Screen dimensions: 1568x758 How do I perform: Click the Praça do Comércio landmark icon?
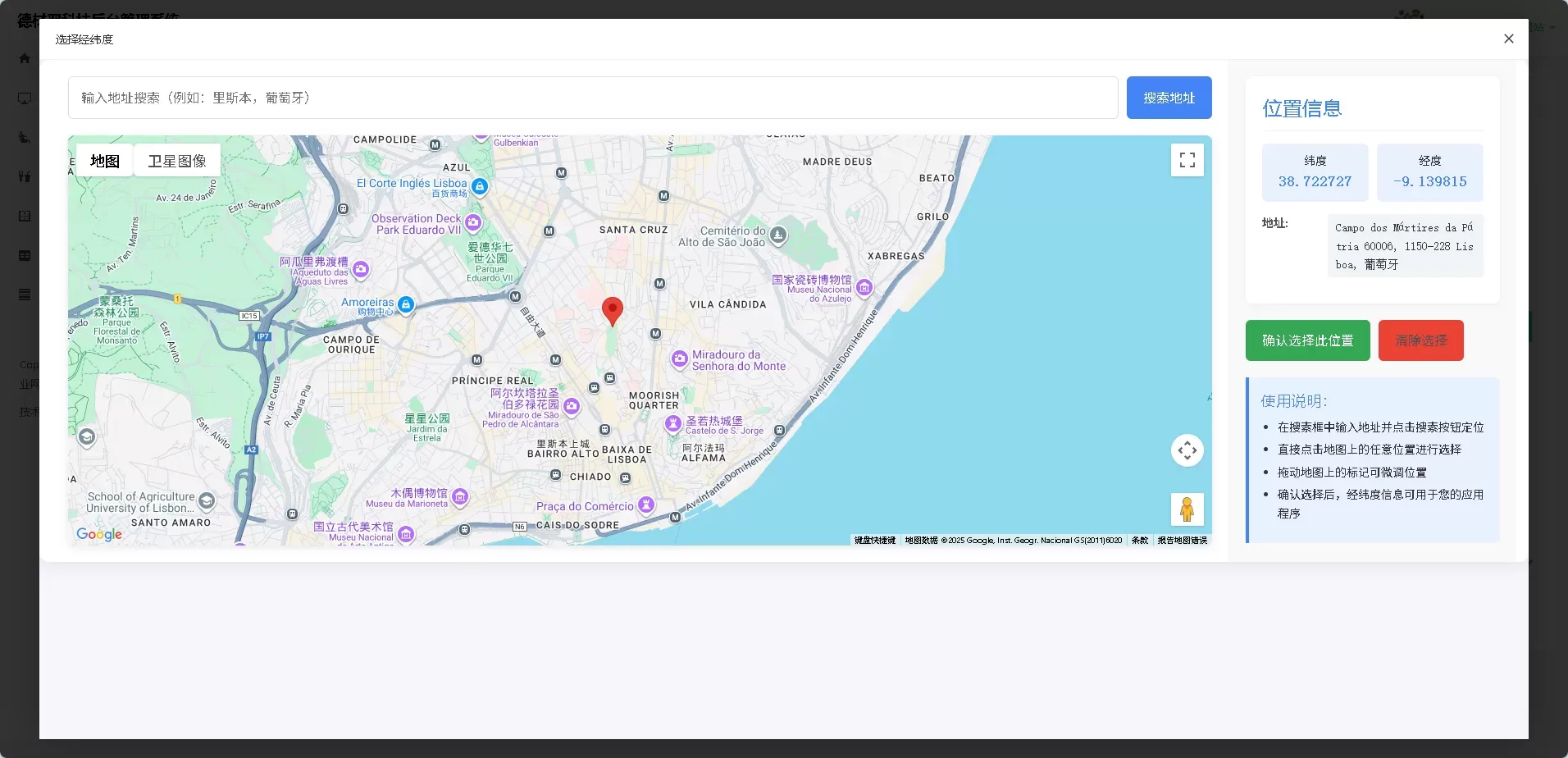pos(646,505)
